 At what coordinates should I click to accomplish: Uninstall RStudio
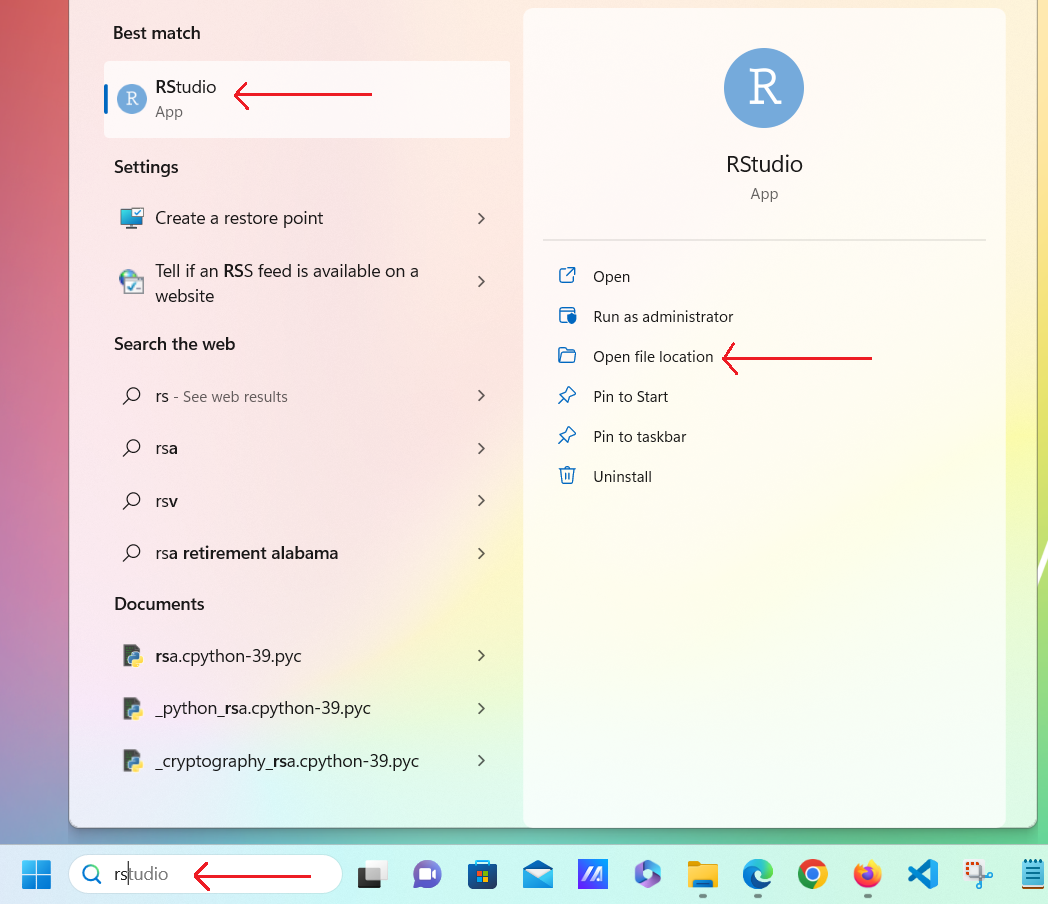(x=622, y=477)
